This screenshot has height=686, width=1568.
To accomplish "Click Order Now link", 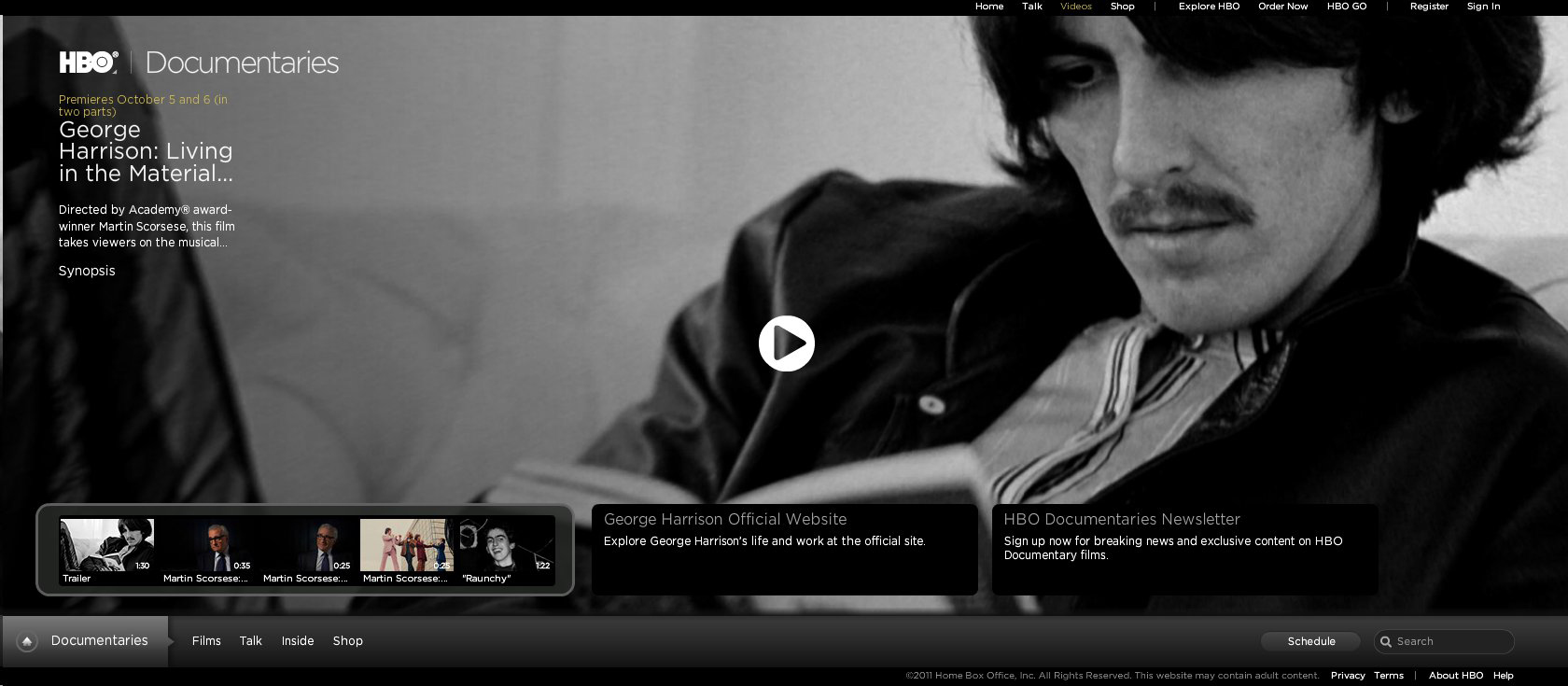I will coord(1283,7).
